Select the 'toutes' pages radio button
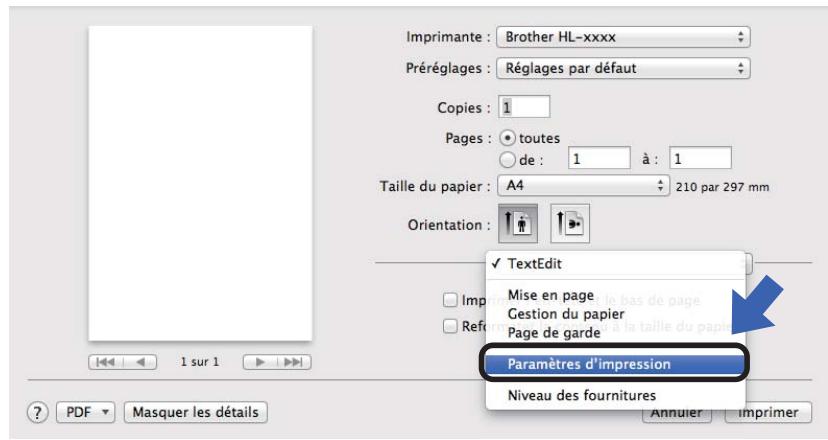828x440 pixels. 507,138
